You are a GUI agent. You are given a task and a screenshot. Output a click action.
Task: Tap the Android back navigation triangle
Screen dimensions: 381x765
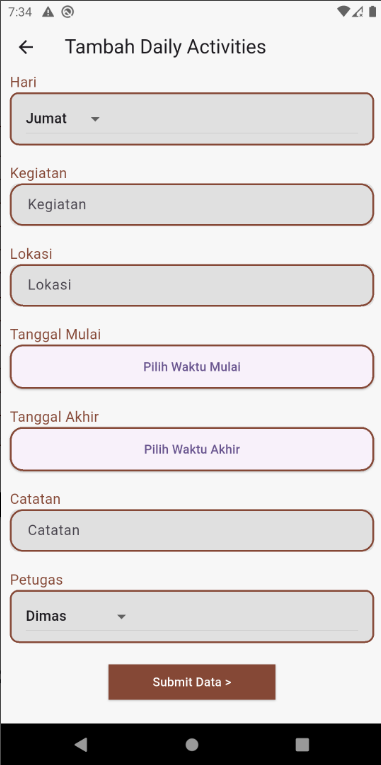(x=81, y=744)
